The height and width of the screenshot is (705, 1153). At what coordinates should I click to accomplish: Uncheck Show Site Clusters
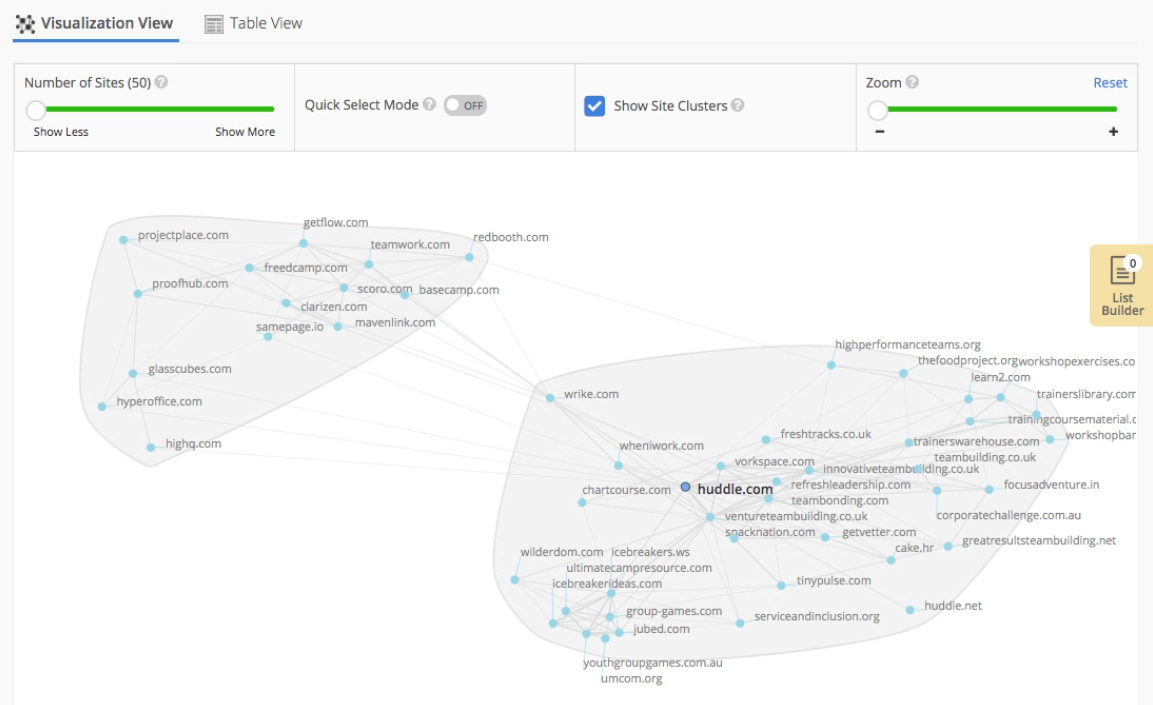(597, 107)
